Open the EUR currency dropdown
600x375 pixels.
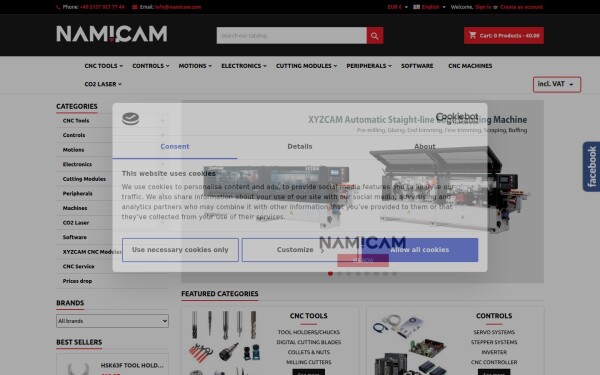(398, 7)
